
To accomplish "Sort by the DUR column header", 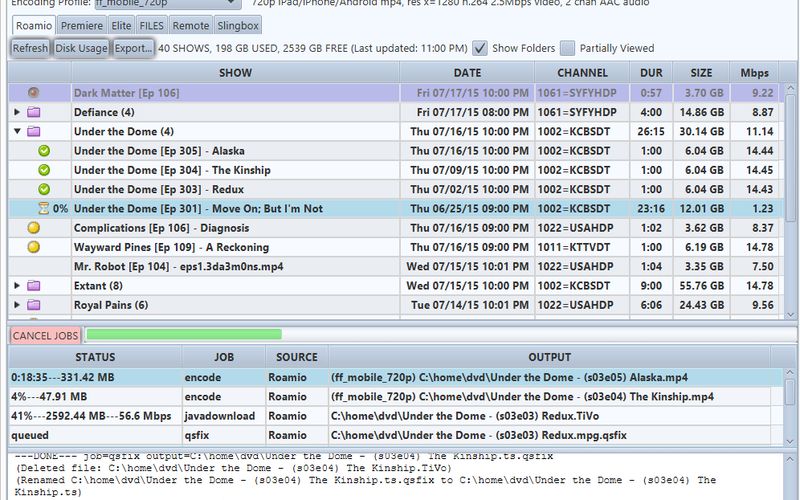I will coord(651,72).
